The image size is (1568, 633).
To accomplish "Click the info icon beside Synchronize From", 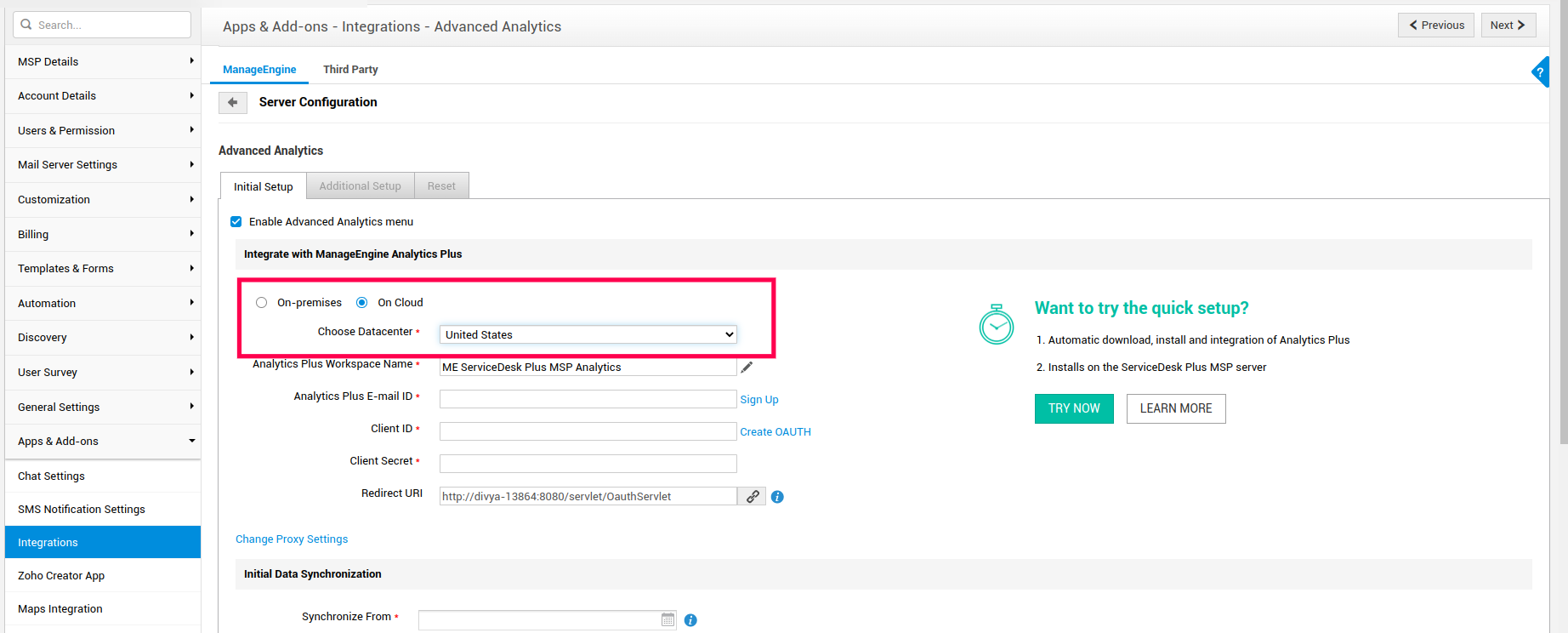I will (690, 620).
